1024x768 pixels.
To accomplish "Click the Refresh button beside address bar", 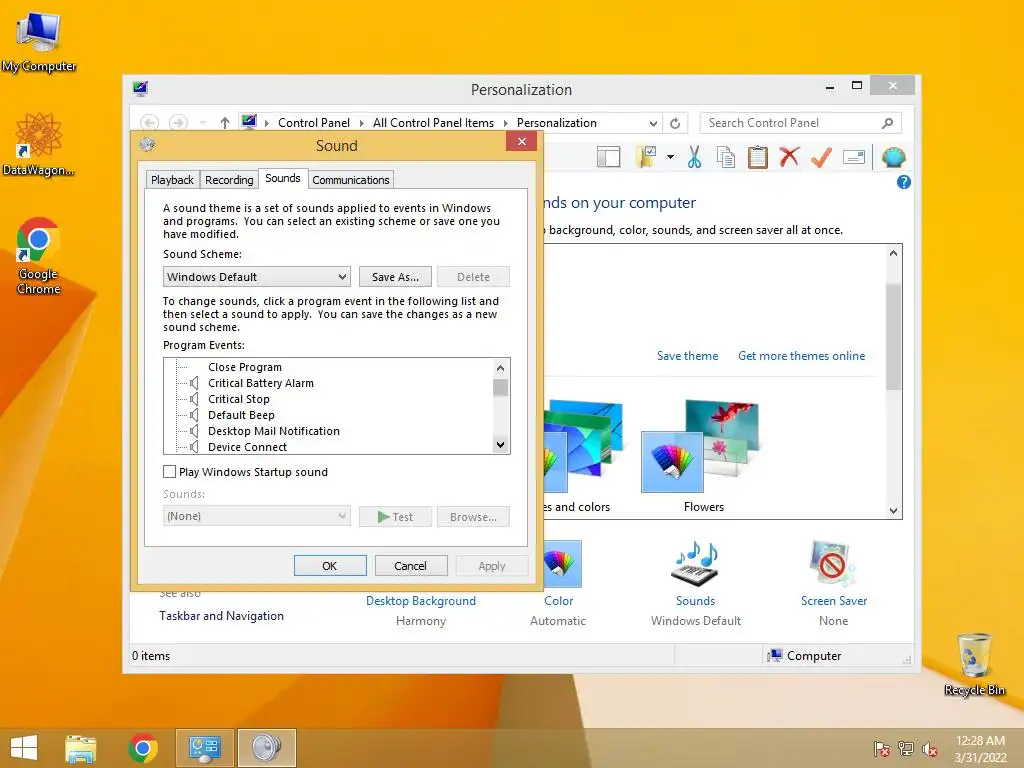I will (675, 123).
